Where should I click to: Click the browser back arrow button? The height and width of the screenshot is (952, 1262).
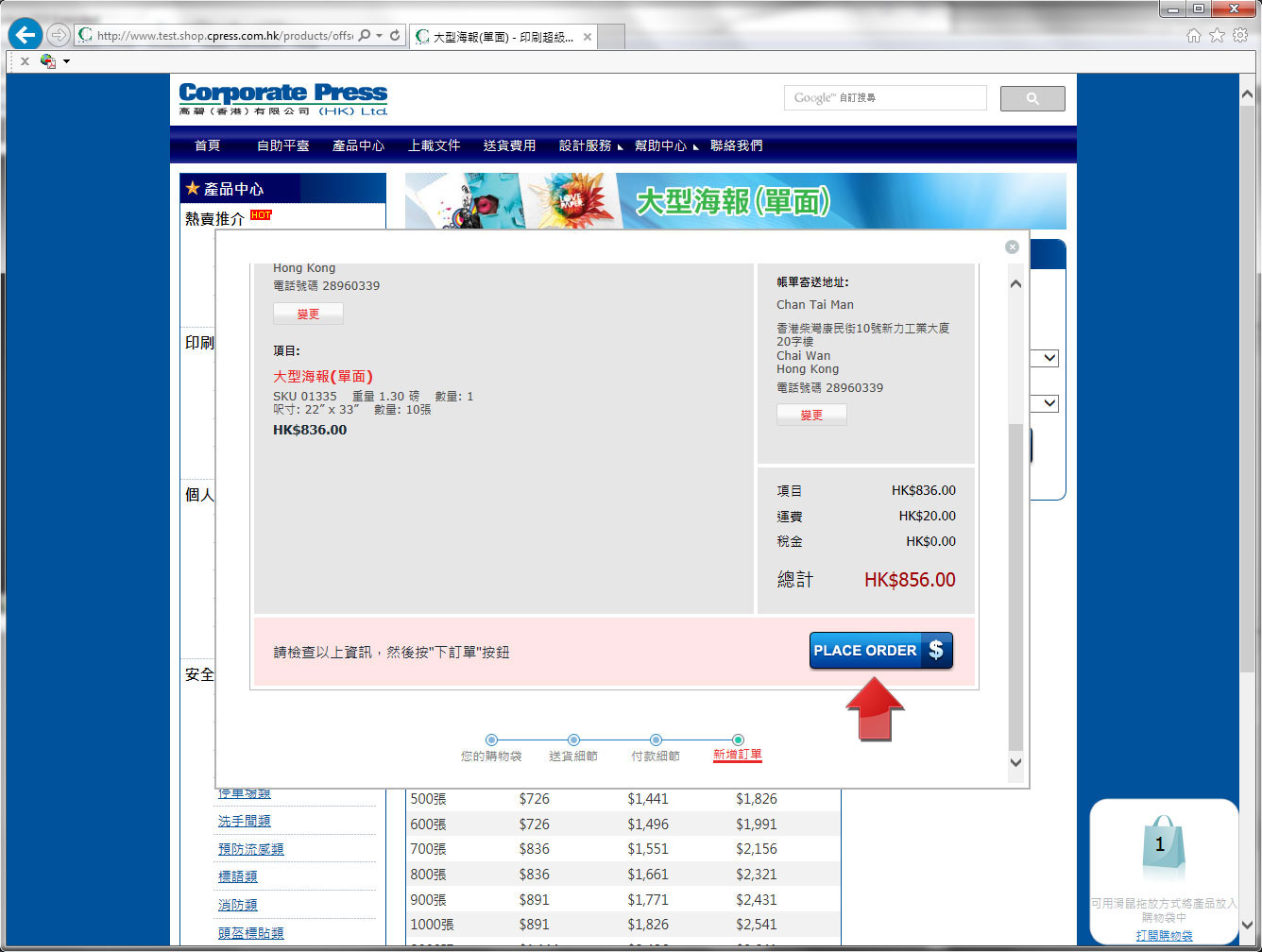[x=26, y=36]
